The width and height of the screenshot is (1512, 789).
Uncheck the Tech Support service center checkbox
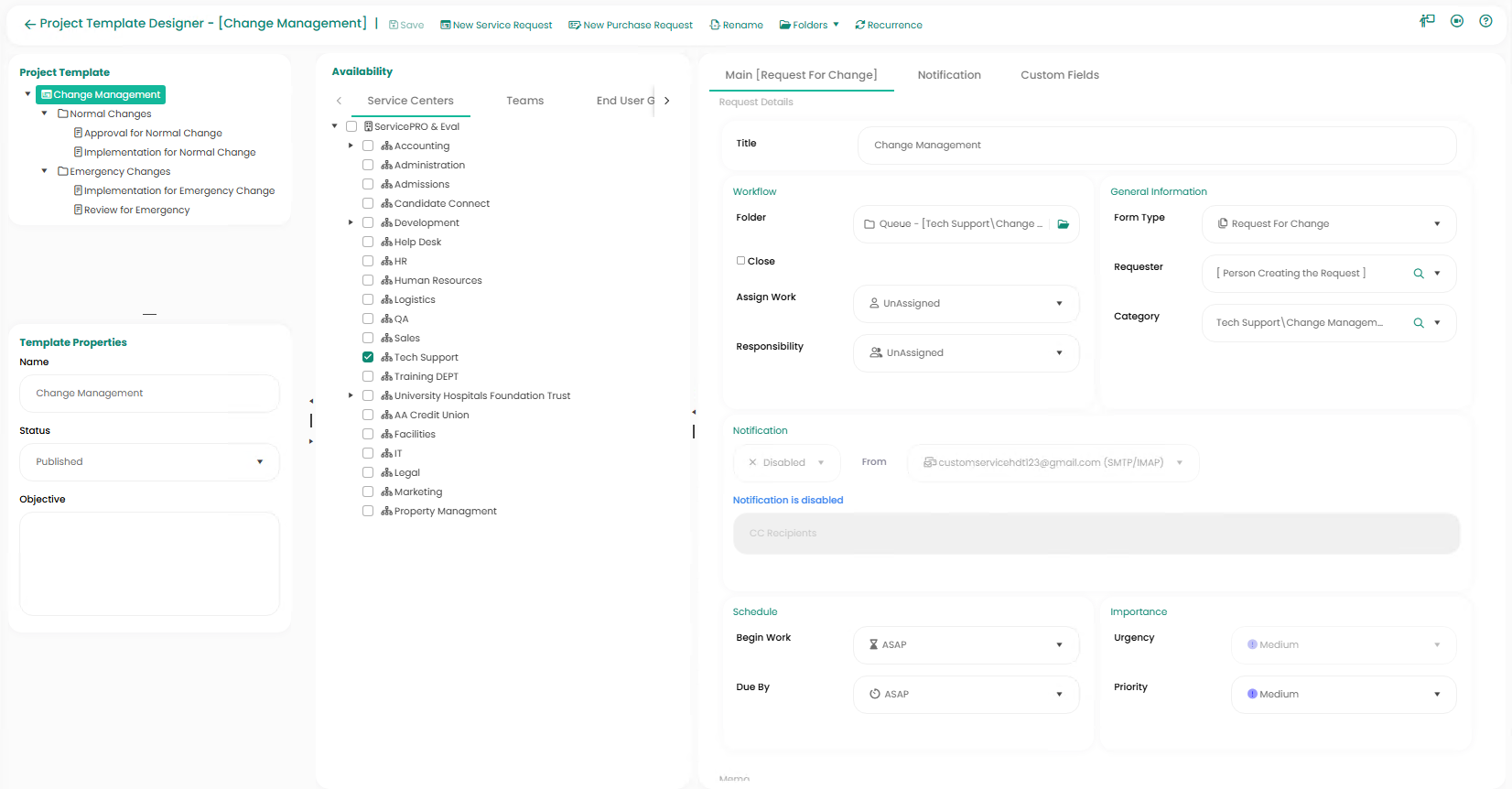click(368, 357)
